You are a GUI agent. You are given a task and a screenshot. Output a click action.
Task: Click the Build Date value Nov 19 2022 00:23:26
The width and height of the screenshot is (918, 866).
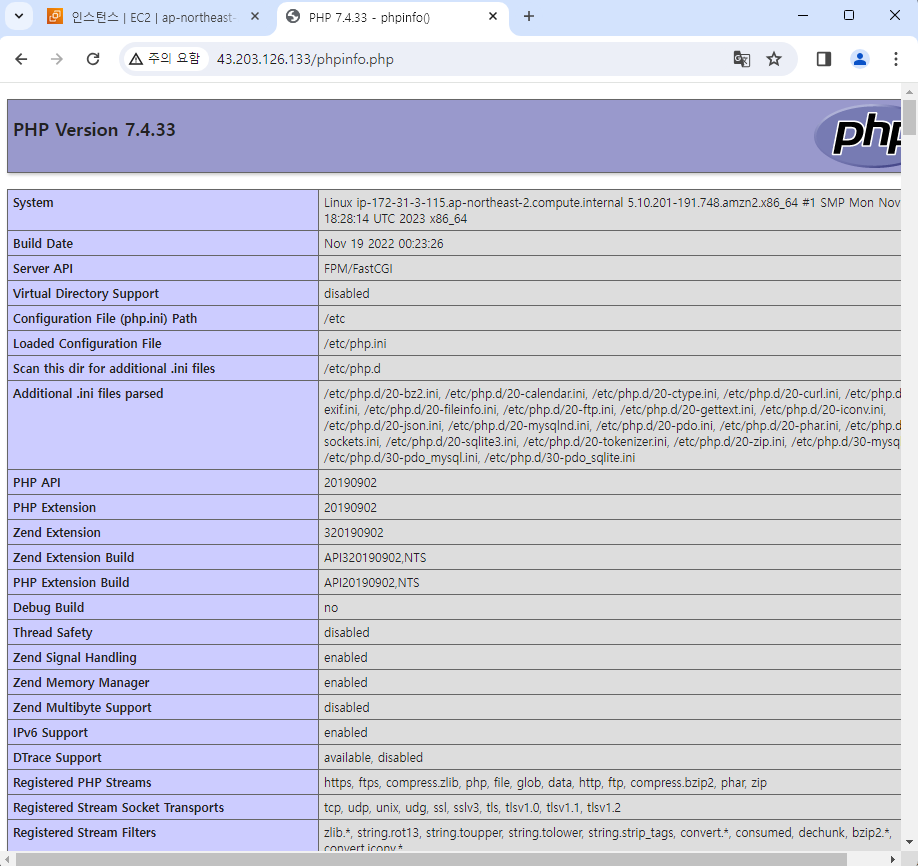(x=383, y=244)
